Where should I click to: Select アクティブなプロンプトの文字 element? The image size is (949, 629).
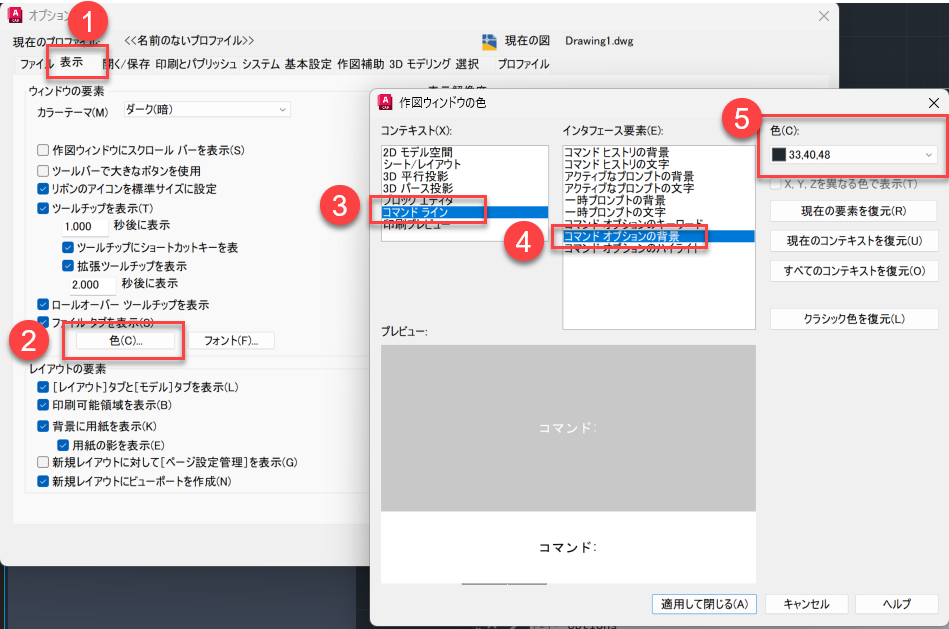click(x=658, y=188)
